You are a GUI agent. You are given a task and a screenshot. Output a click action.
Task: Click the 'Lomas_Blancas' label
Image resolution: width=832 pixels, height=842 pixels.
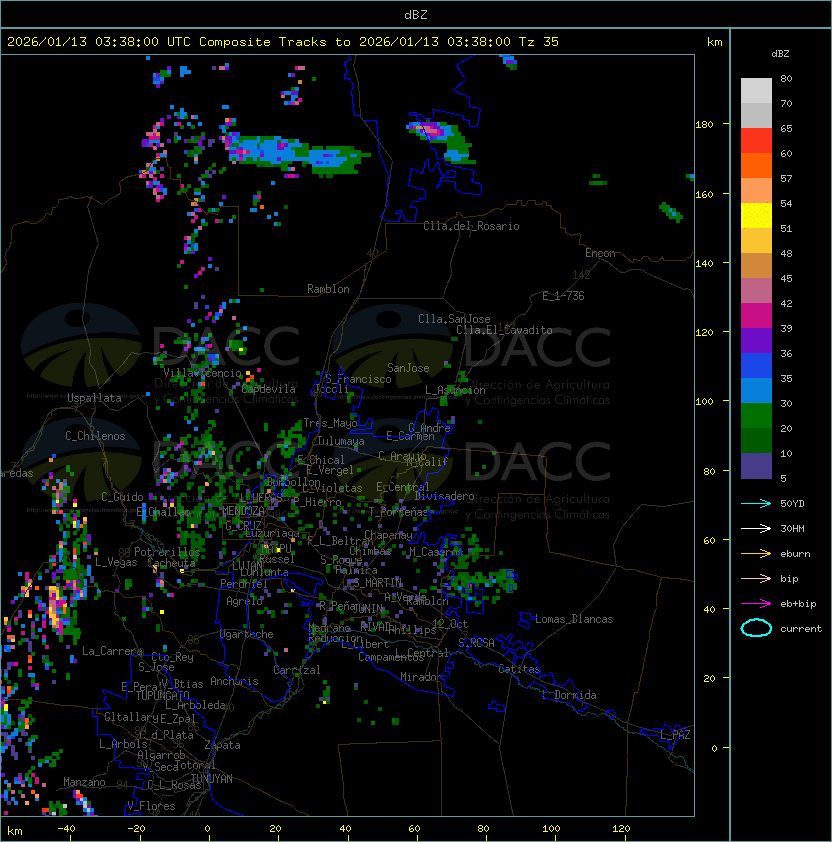click(x=574, y=619)
